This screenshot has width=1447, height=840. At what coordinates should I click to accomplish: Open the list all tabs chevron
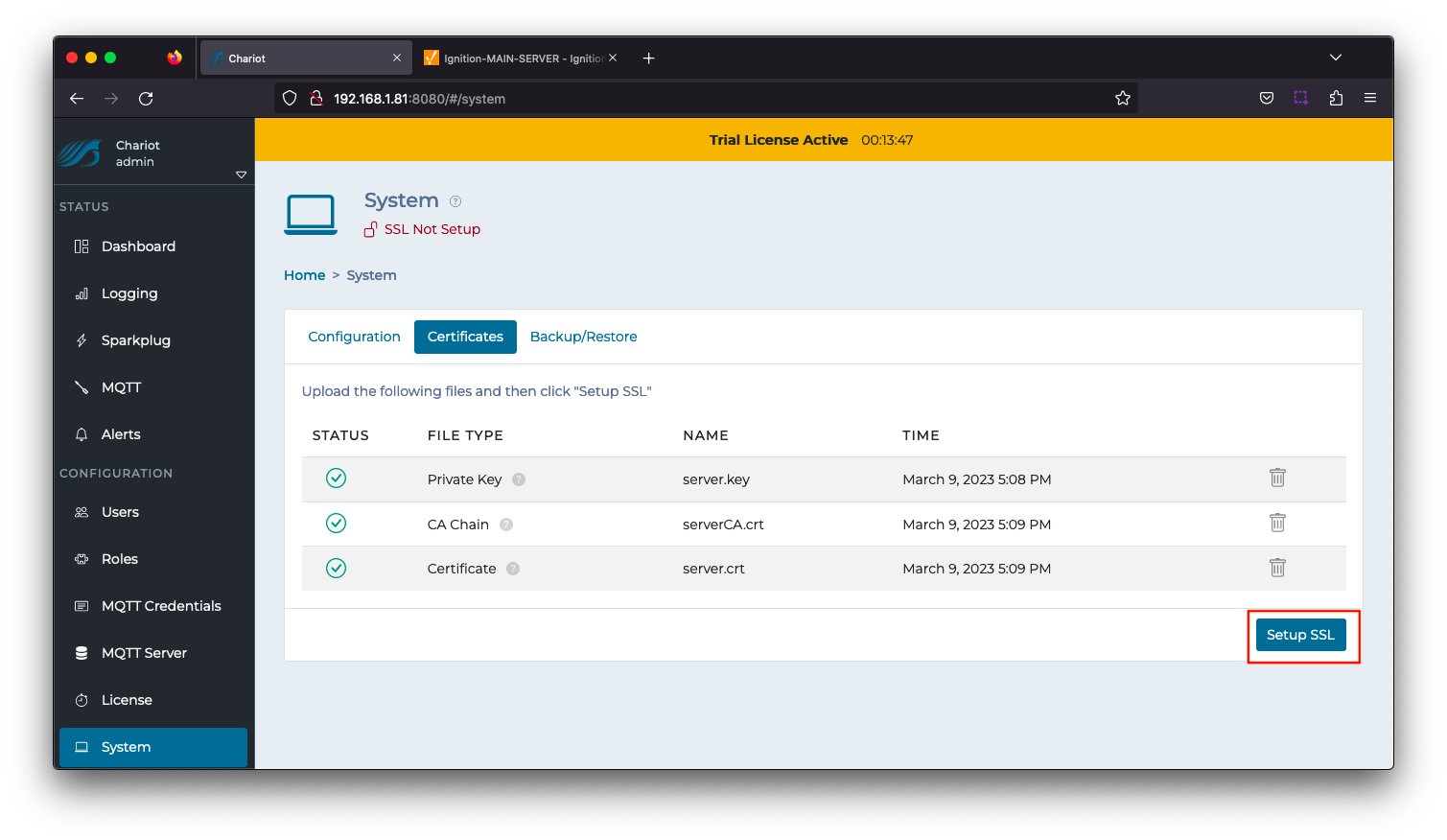pos(1336,58)
